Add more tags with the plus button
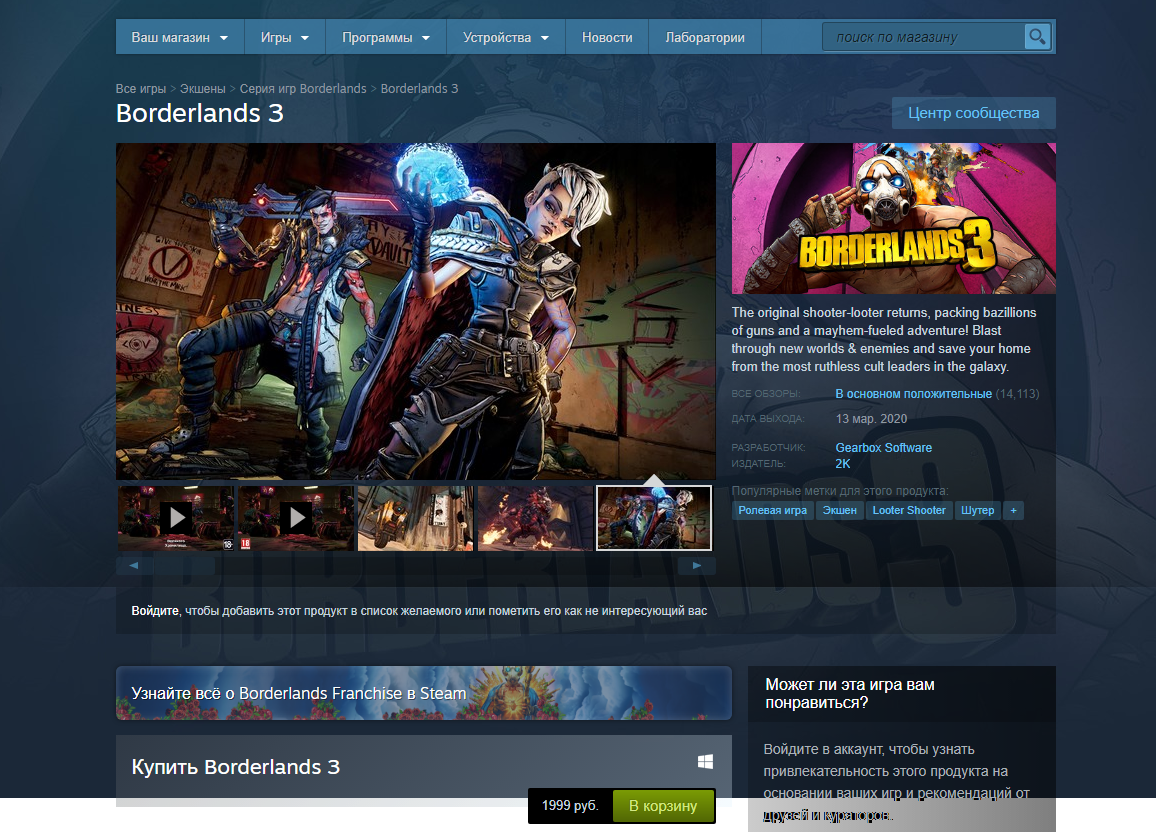Image resolution: width=1156 pixels, height=832 pixels. [1014, 510]
